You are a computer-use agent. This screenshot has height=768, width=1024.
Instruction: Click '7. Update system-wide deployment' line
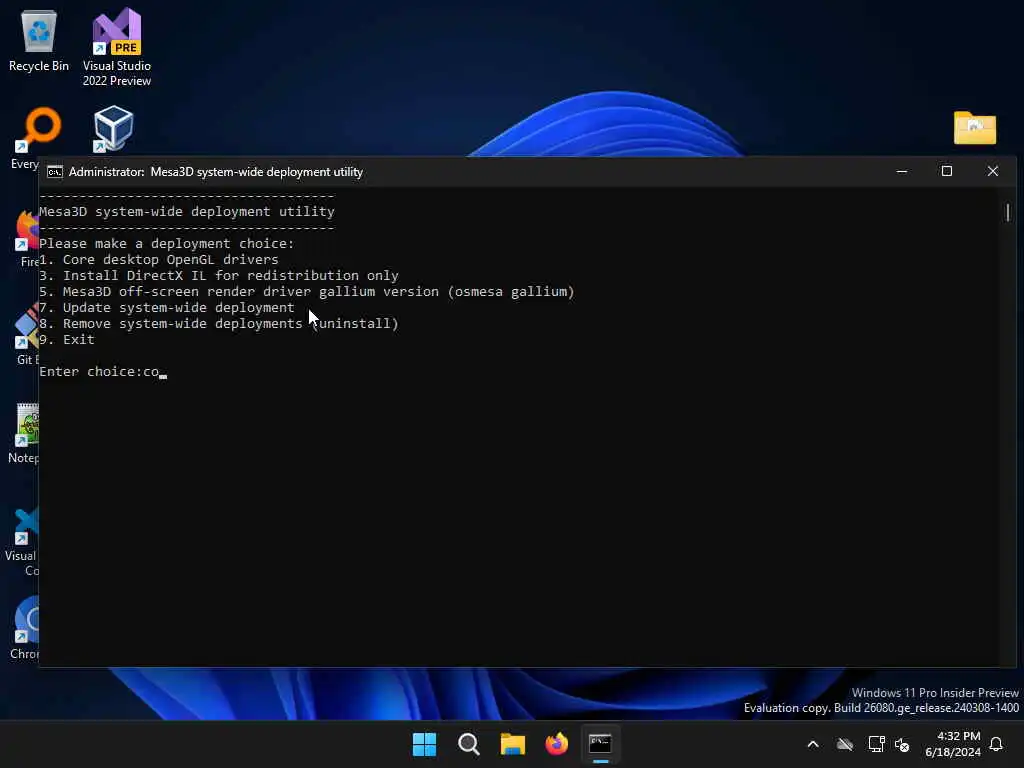pos(167,308)
